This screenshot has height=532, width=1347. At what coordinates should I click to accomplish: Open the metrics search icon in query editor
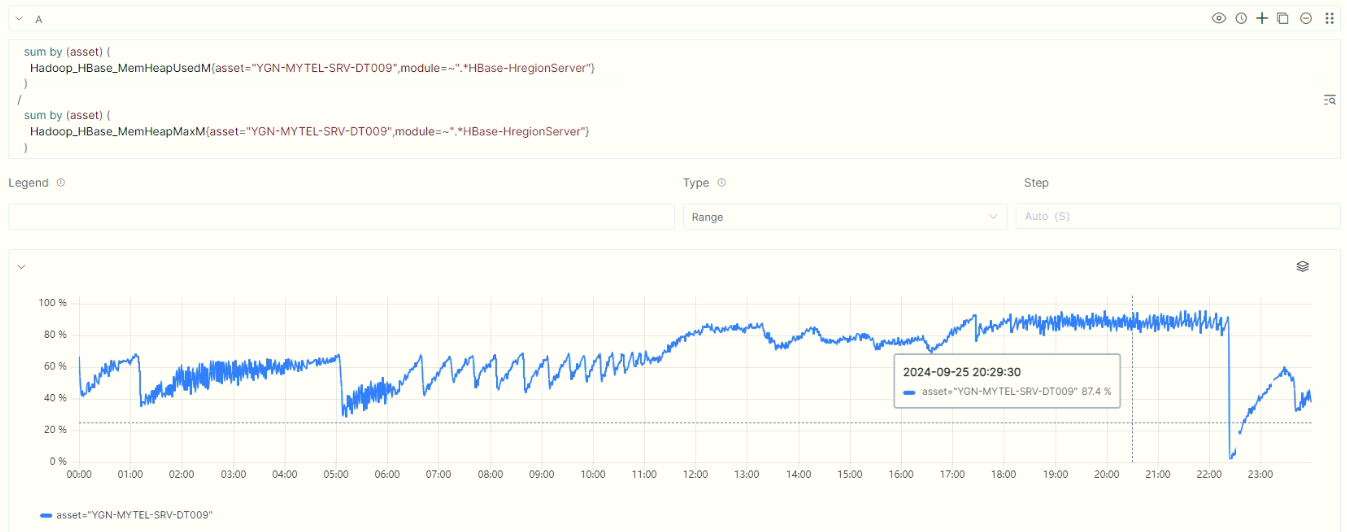(1329, 100)
